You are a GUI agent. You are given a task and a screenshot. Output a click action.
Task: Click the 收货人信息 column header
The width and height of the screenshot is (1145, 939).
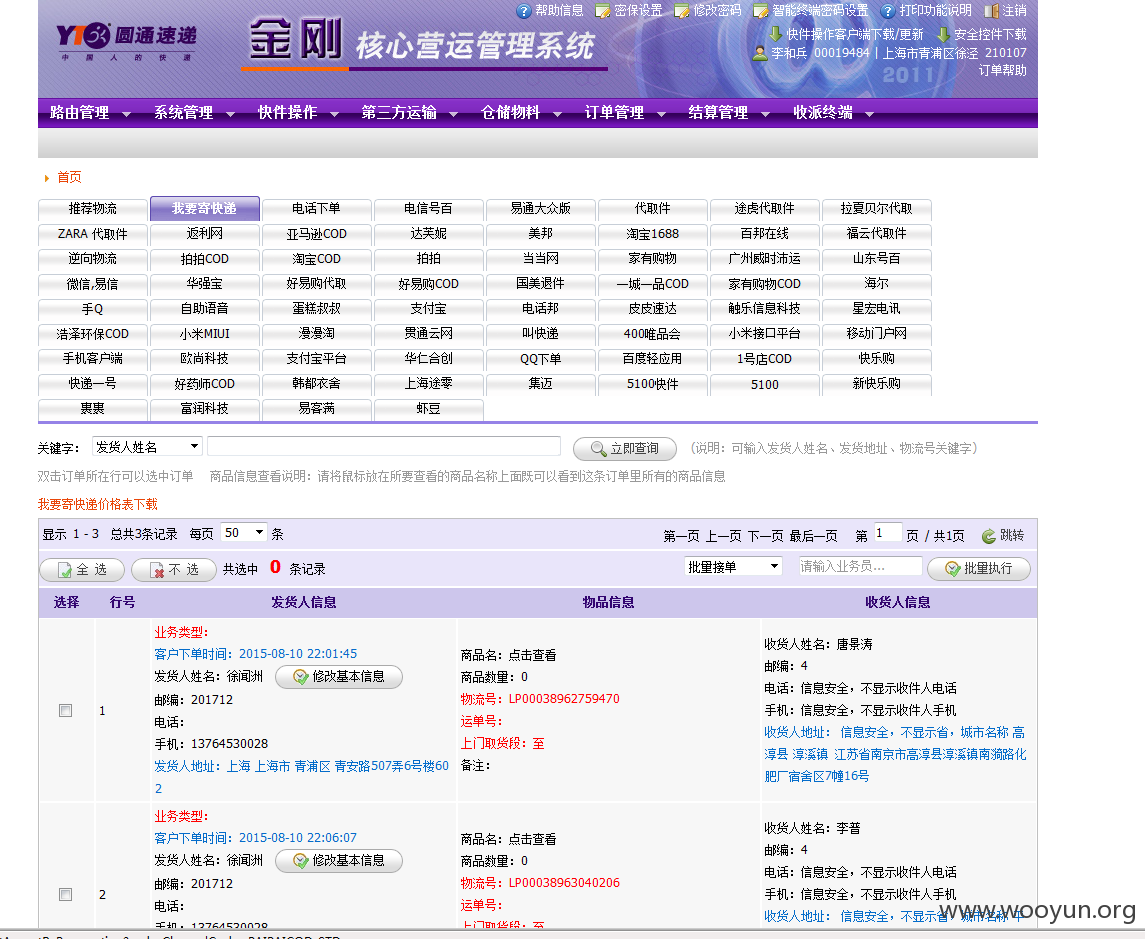tap(897, 602)
